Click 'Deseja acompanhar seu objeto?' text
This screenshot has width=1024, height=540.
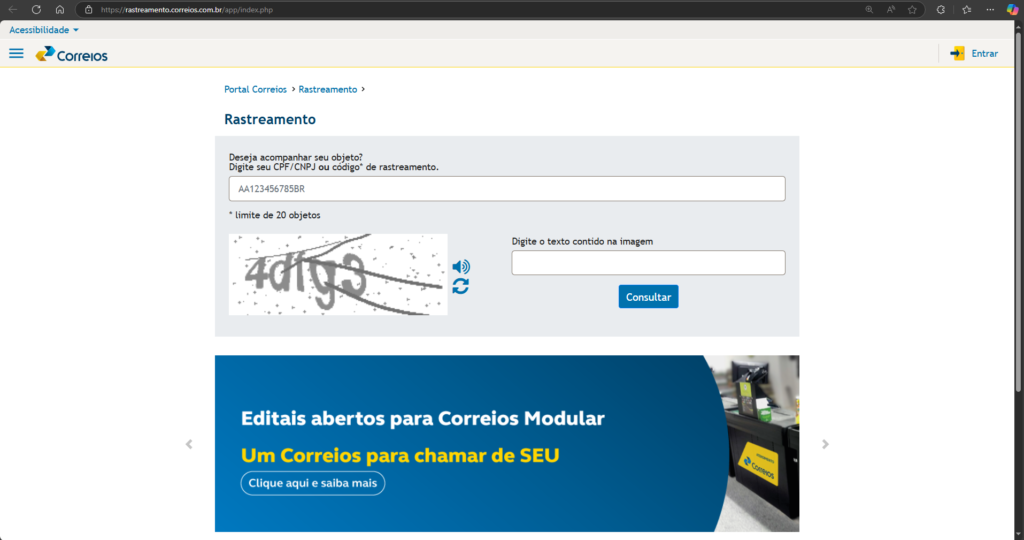[295, 157]
